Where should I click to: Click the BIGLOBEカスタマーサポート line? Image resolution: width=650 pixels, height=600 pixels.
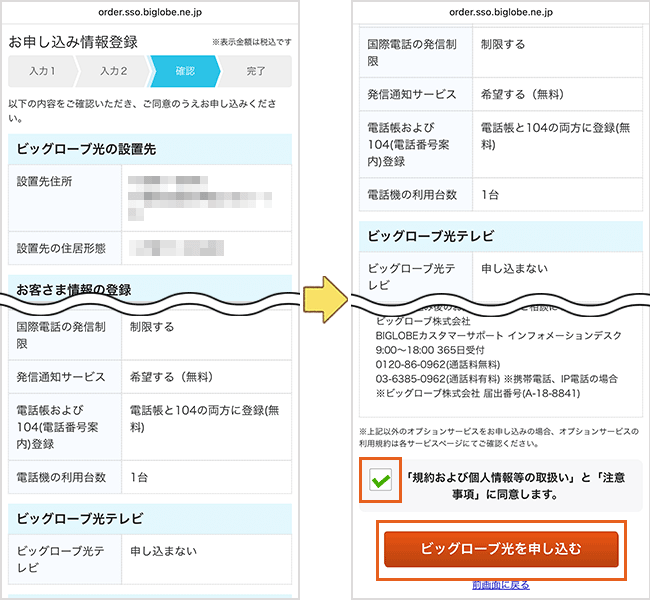pyautogui.click(x=499, y=335)
